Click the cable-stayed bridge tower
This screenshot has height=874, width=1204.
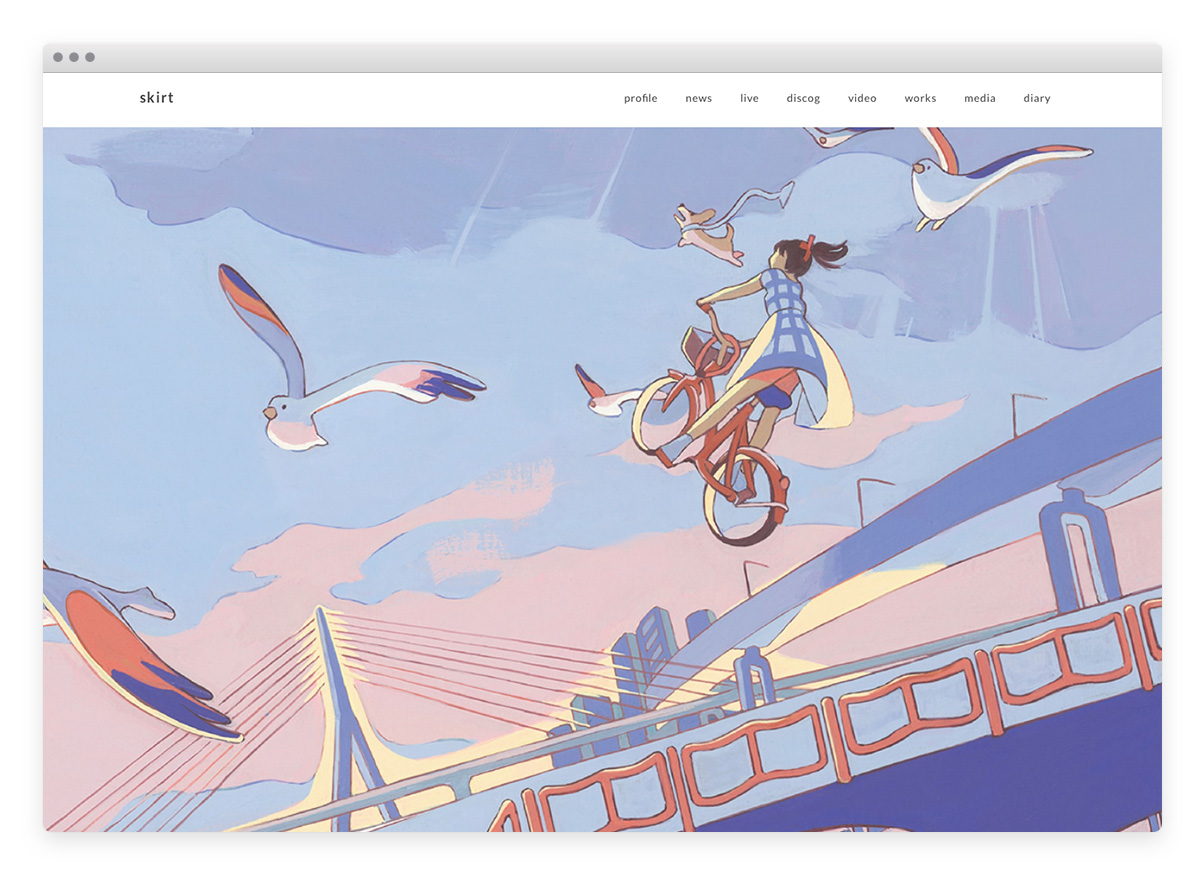coord(337,700)
